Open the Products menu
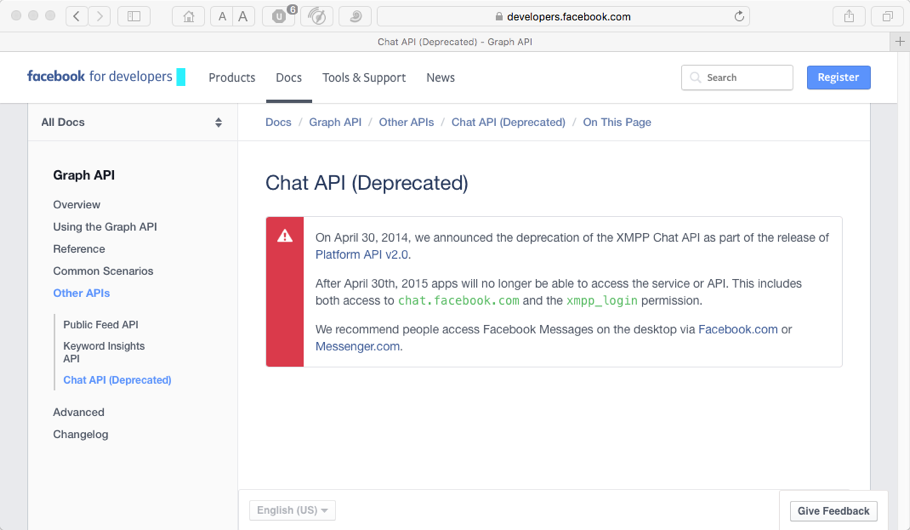910x530 pixels. [232, 78]
